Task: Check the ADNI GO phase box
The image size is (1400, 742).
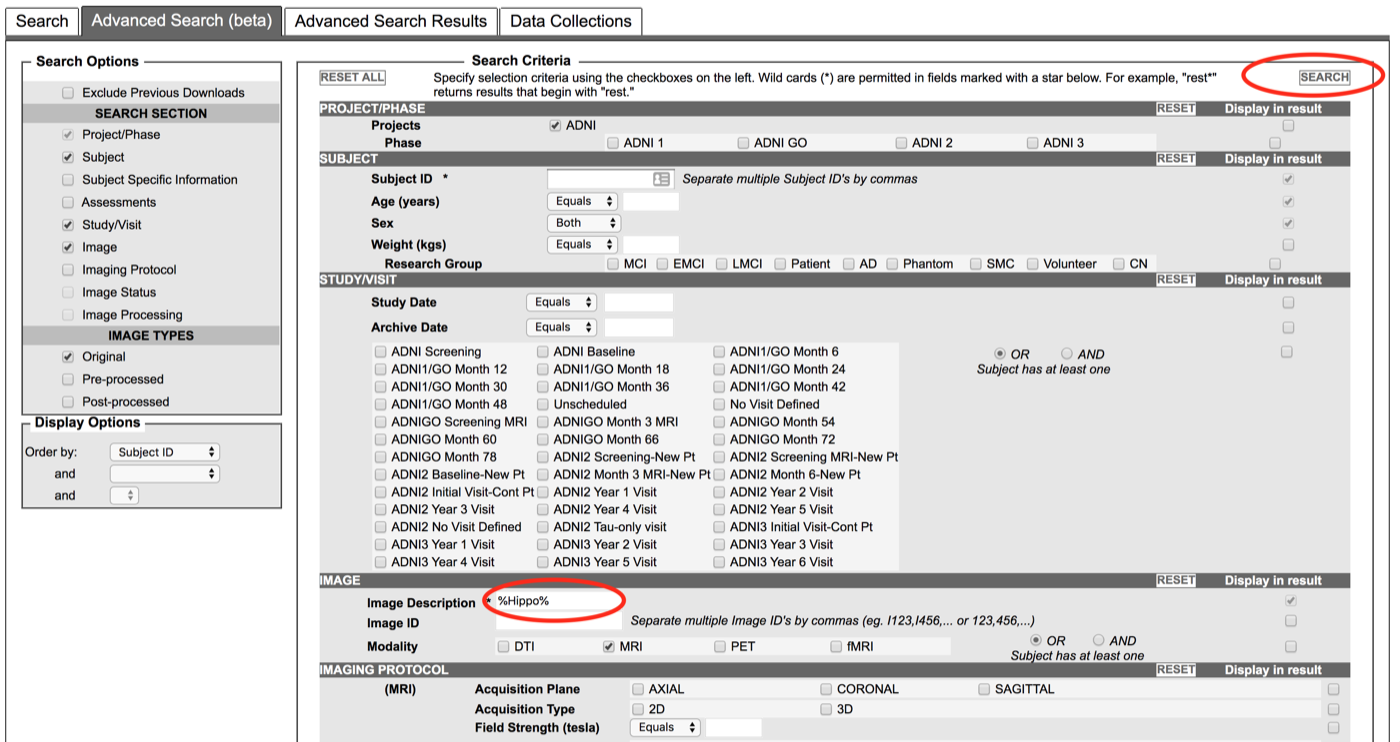Action: (743, 143)
